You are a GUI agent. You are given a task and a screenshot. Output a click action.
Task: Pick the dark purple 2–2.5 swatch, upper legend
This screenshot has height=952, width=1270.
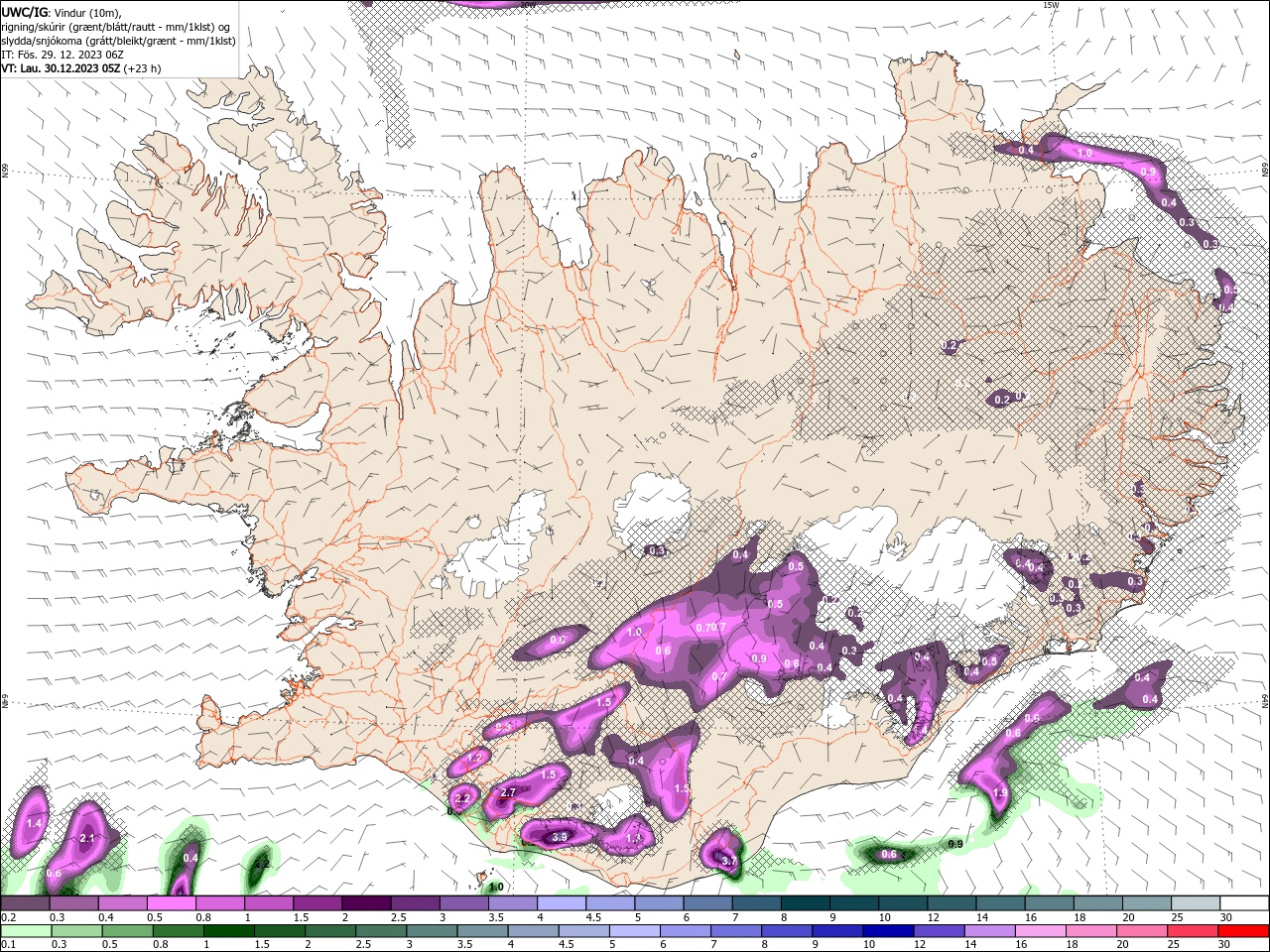[366, 903]
